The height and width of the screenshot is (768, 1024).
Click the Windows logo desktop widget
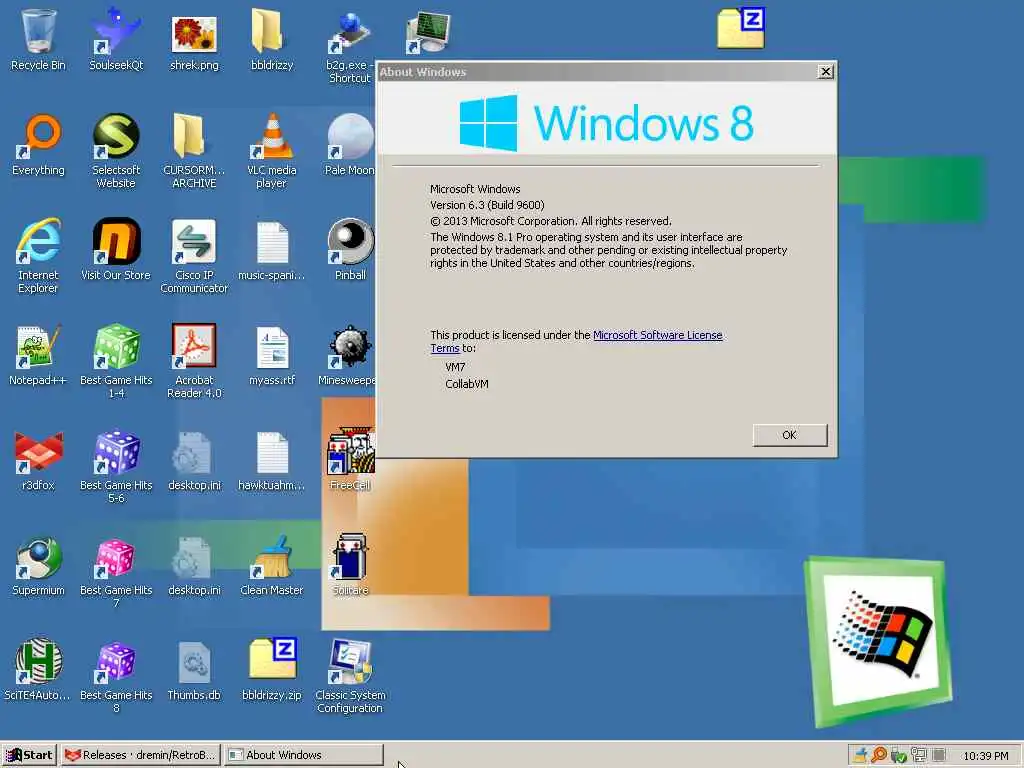click(x=878, y=641)
